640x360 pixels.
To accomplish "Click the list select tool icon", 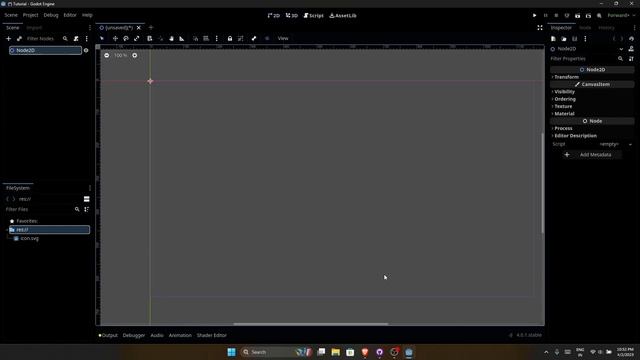I will 150,38.
